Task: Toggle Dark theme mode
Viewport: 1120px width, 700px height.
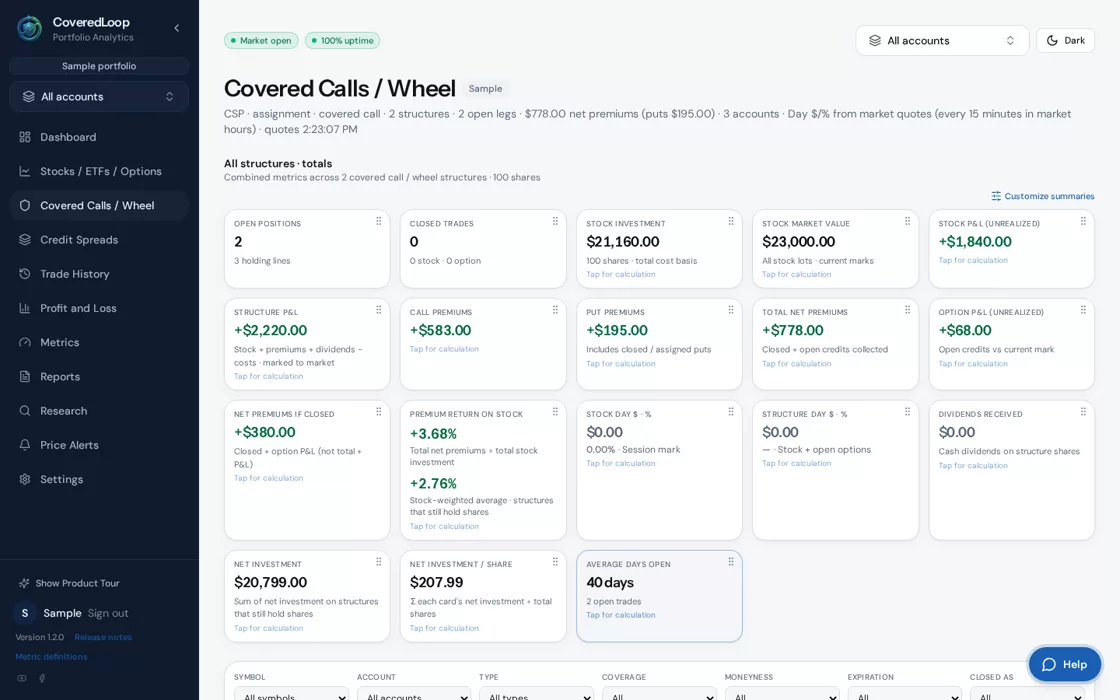Action: (x=1065, y=41)
